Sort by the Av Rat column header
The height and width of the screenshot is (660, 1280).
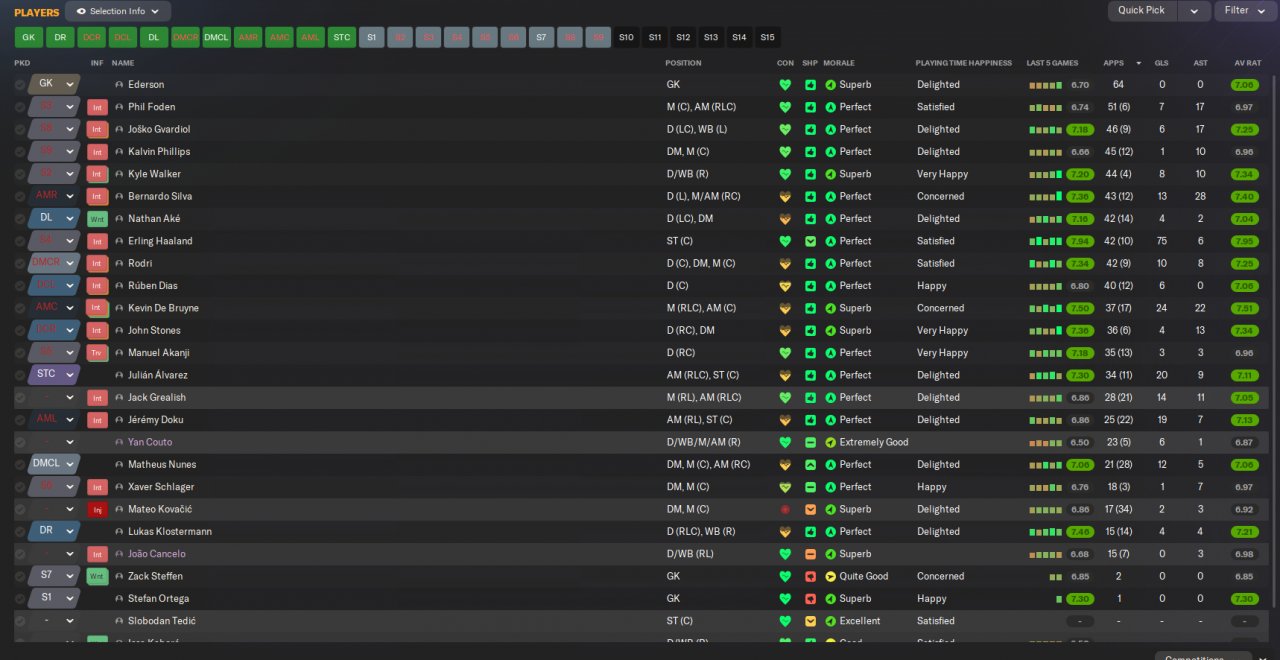pos(1247,63)
